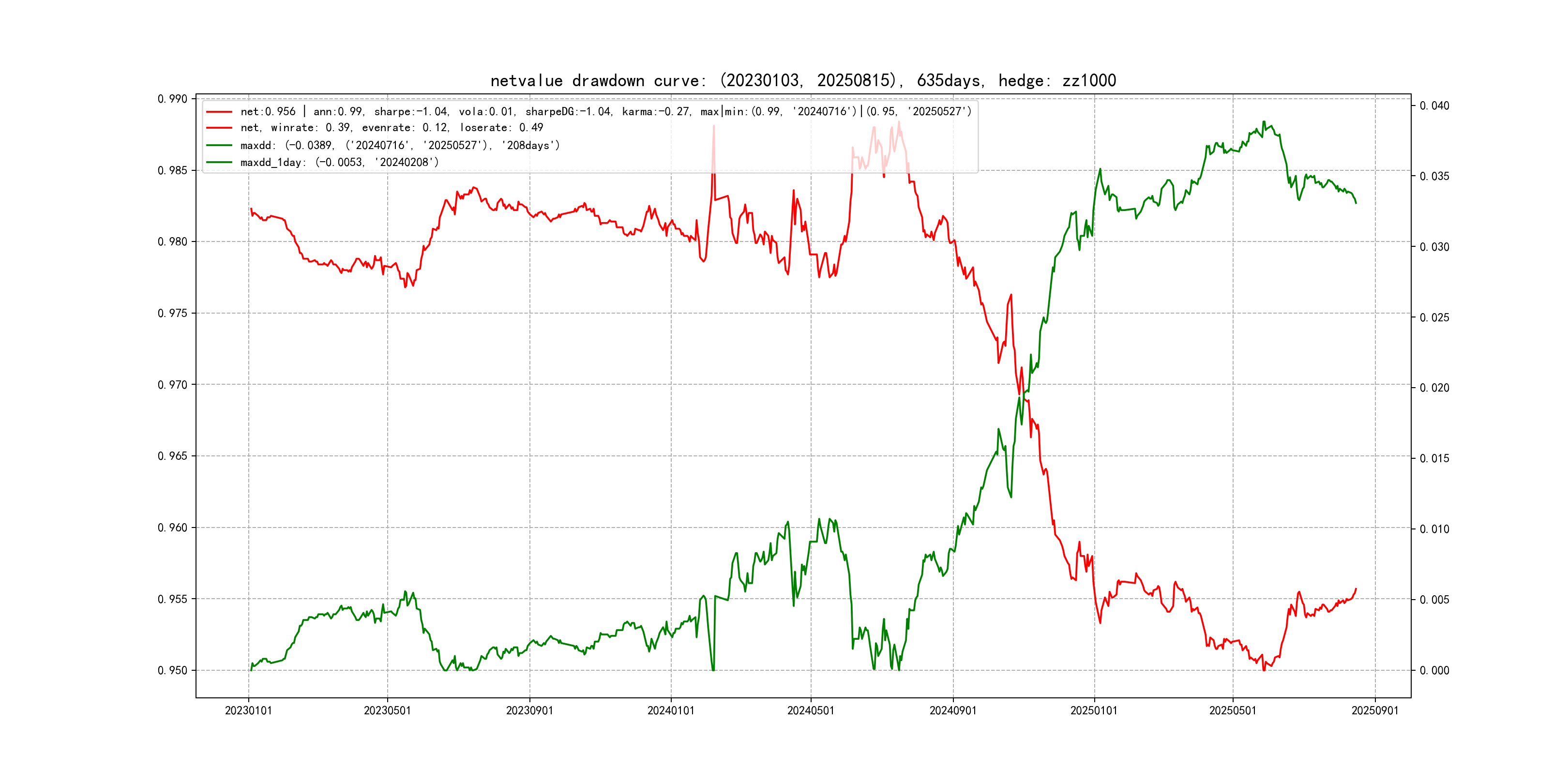Screen dimensions: 1568x784
Task: Click the net winrate legend text entry
Action: 392,128
